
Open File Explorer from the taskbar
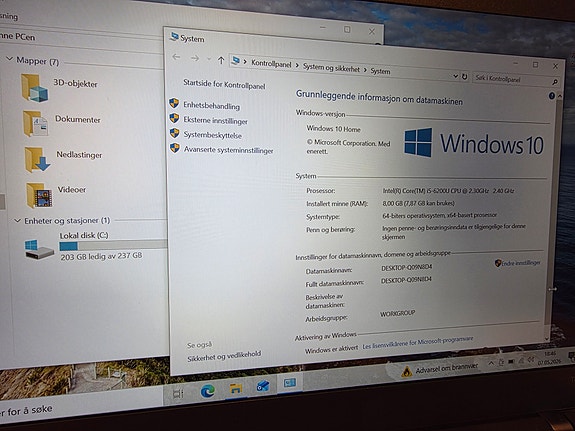(236, 388)
